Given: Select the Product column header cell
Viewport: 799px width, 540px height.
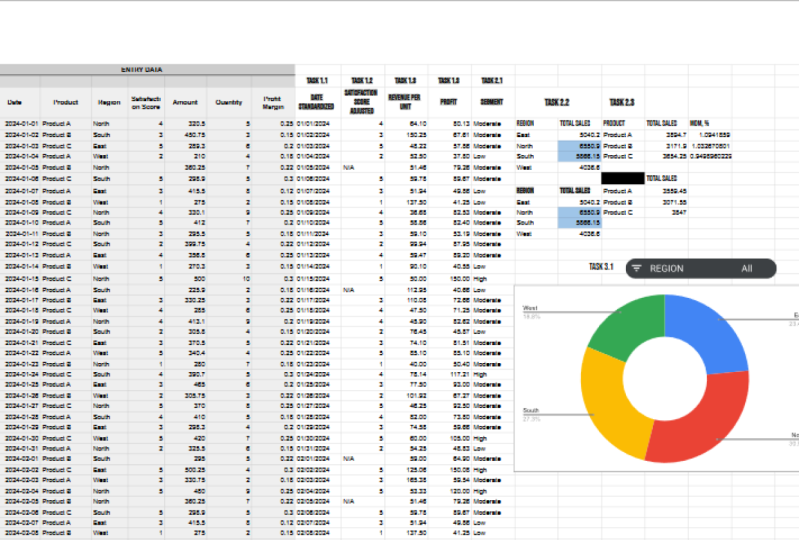Looking at the screenshot, I should [66, 102].
